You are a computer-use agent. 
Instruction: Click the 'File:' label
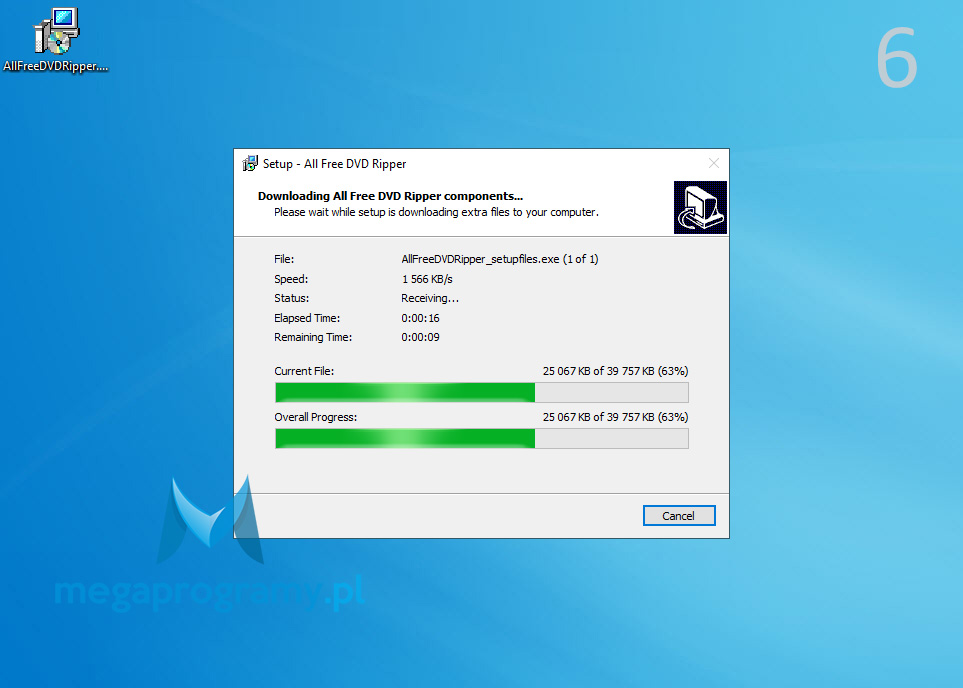tap(284, 259)
